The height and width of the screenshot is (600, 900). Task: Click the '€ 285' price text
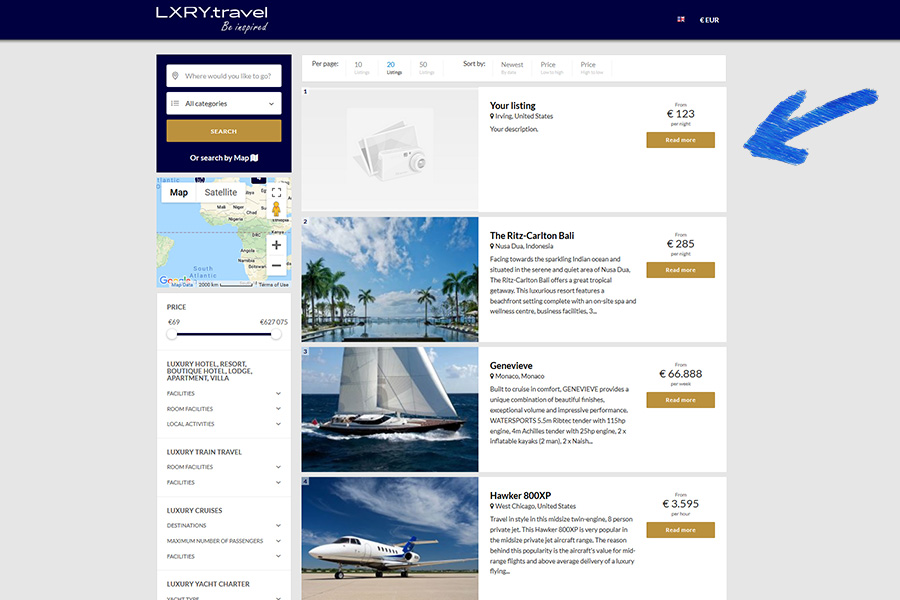(681, 244)
